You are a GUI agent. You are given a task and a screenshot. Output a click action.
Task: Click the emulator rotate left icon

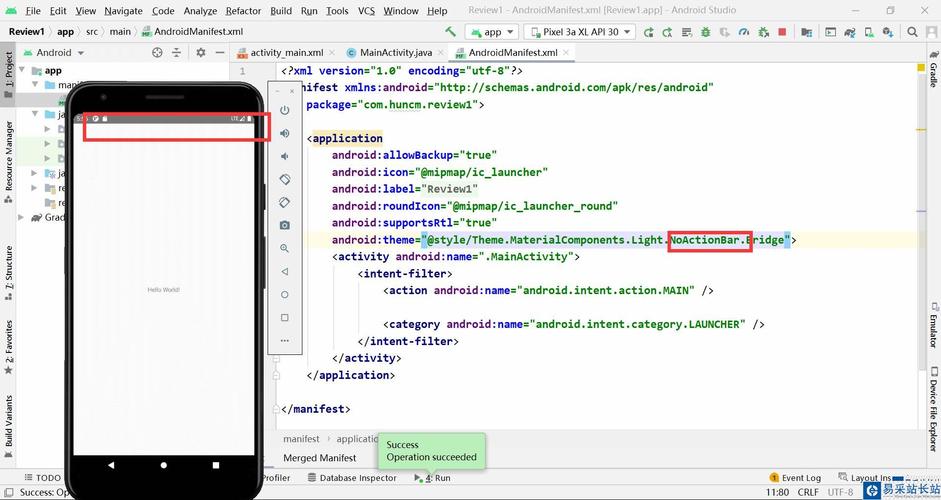click(285, 179)
